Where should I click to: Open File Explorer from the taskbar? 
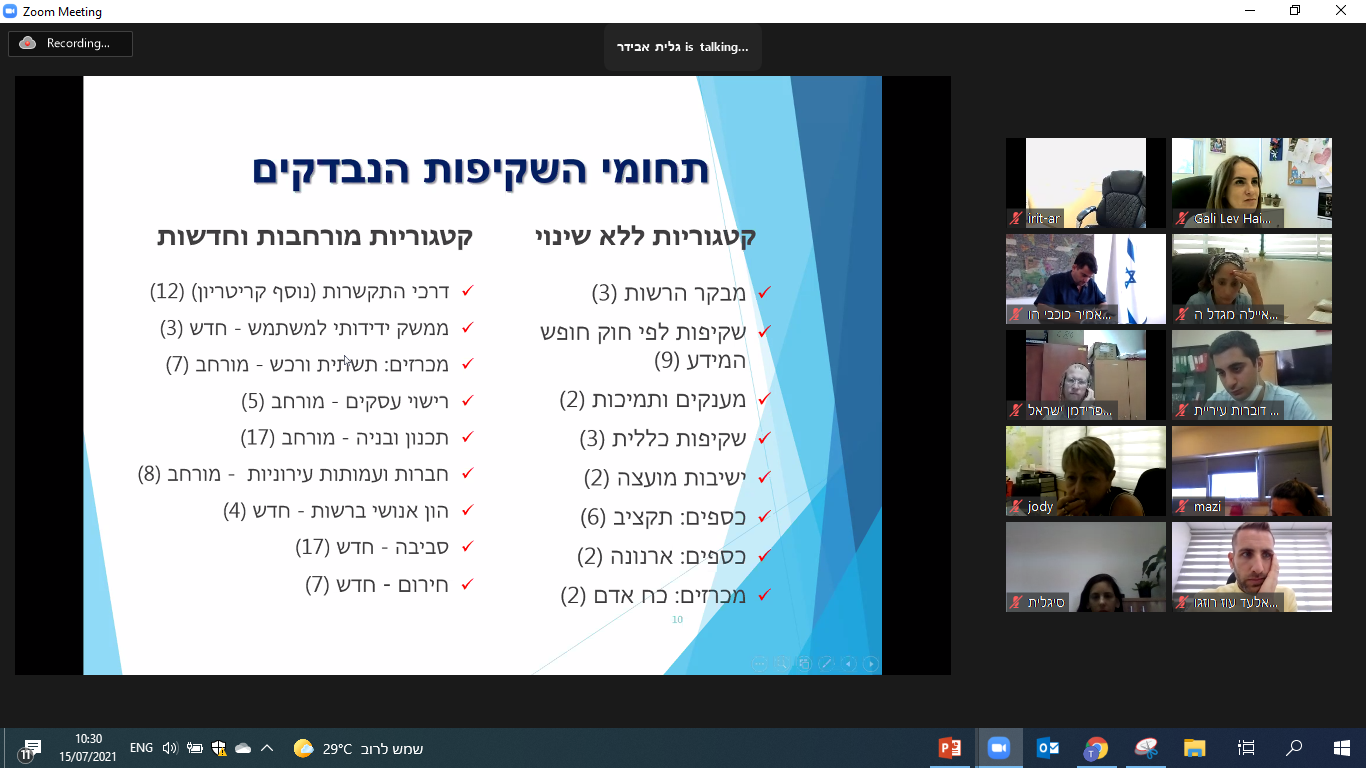1195,748
